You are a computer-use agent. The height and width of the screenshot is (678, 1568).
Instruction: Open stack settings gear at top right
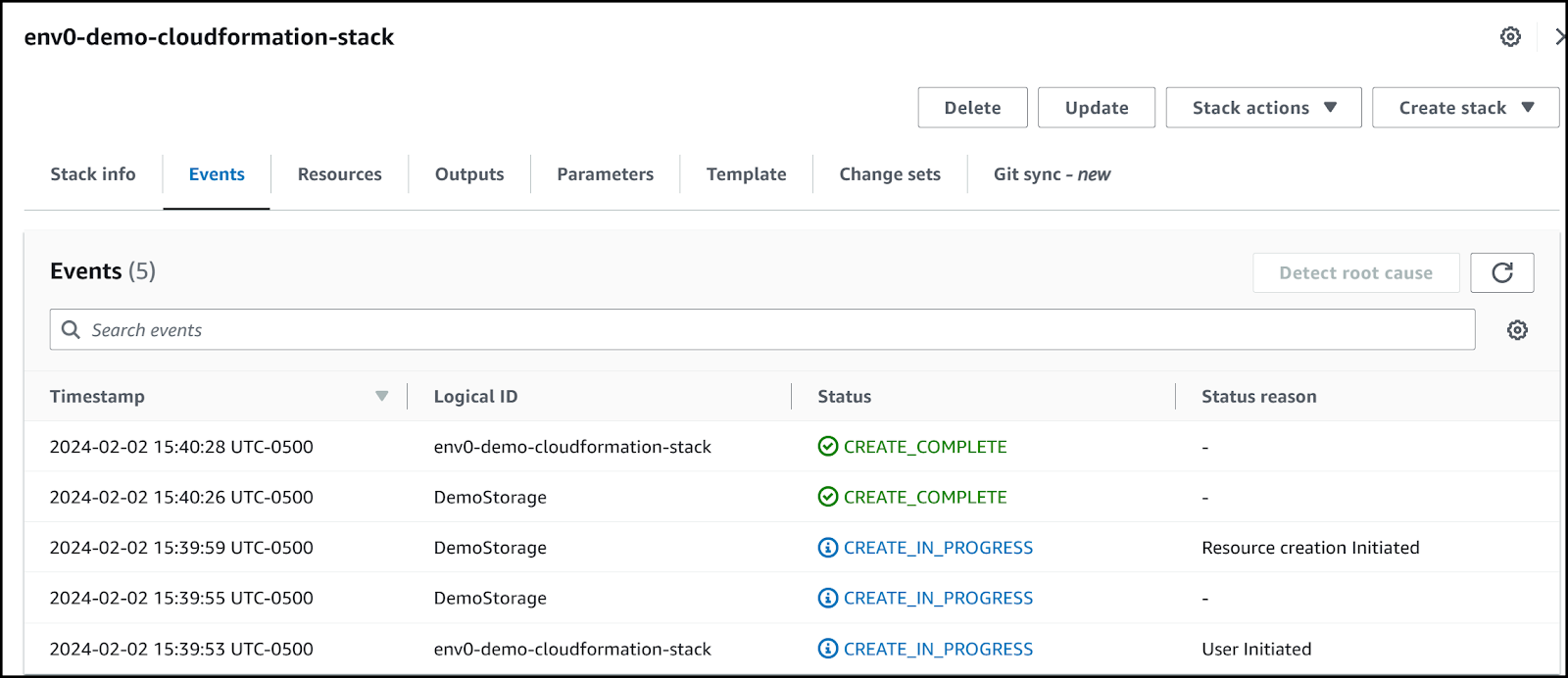1510,37
